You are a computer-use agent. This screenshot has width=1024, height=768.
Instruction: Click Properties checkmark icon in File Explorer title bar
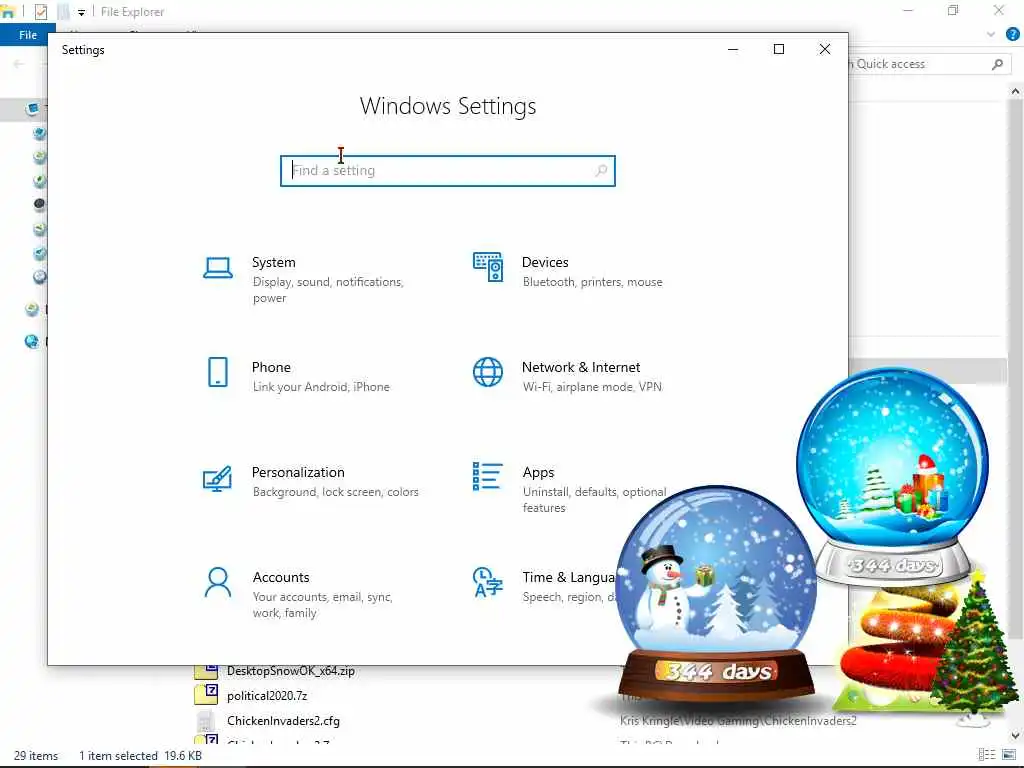coord(40,12)
